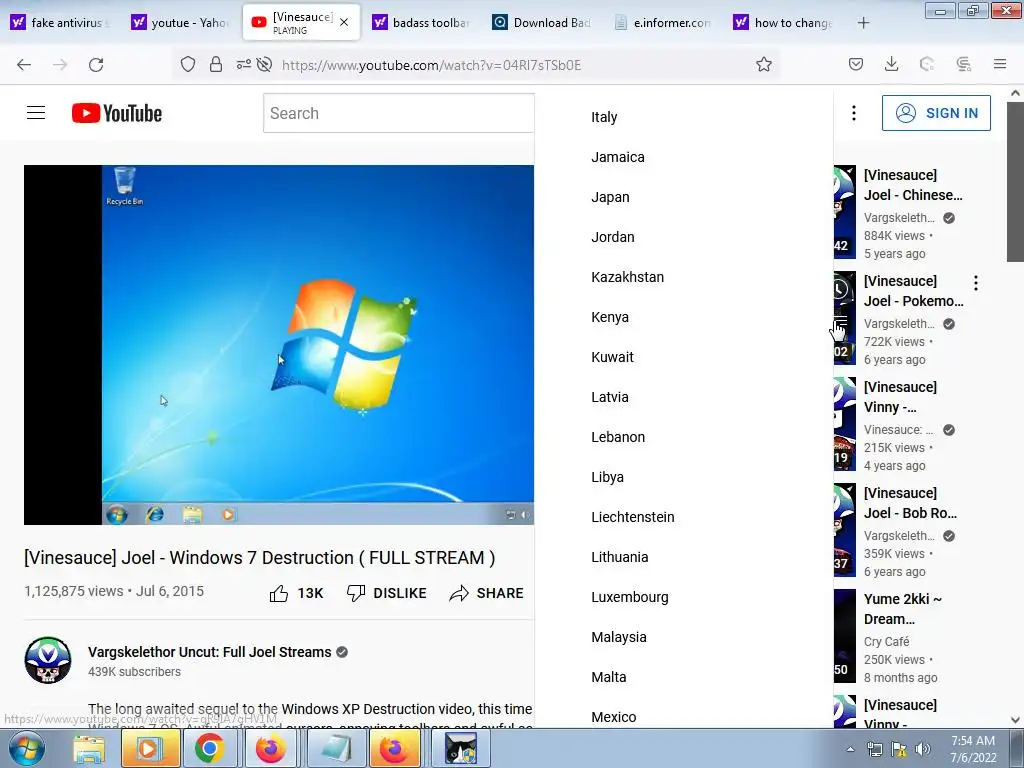This screenshot has width=1024, height=768.
Task: Switch to youtue - Yahoo tab
Action: pos(182,22)
